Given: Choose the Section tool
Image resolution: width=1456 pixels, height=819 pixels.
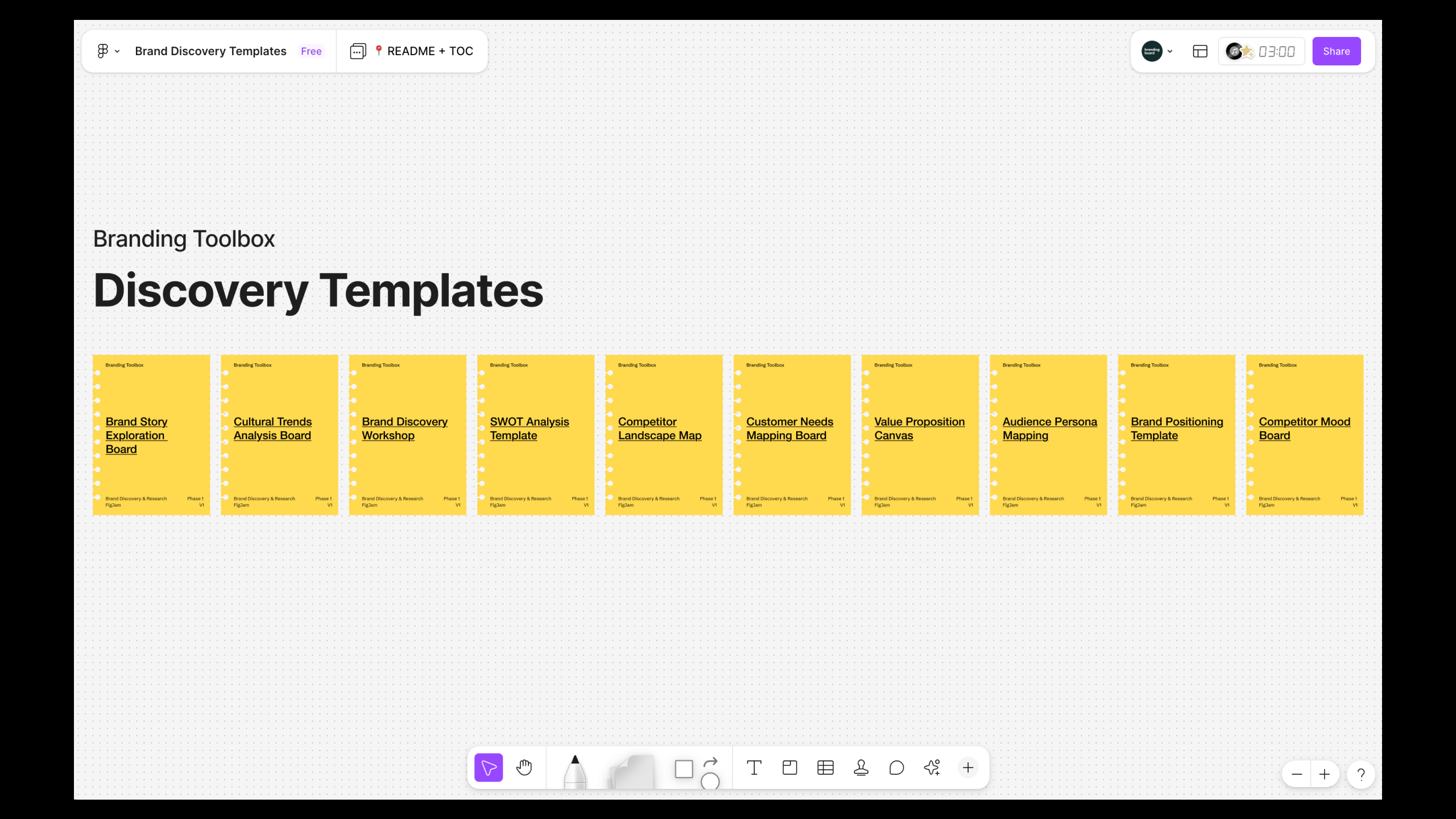Looking at the screenshot, I should (x=789, y=768).
